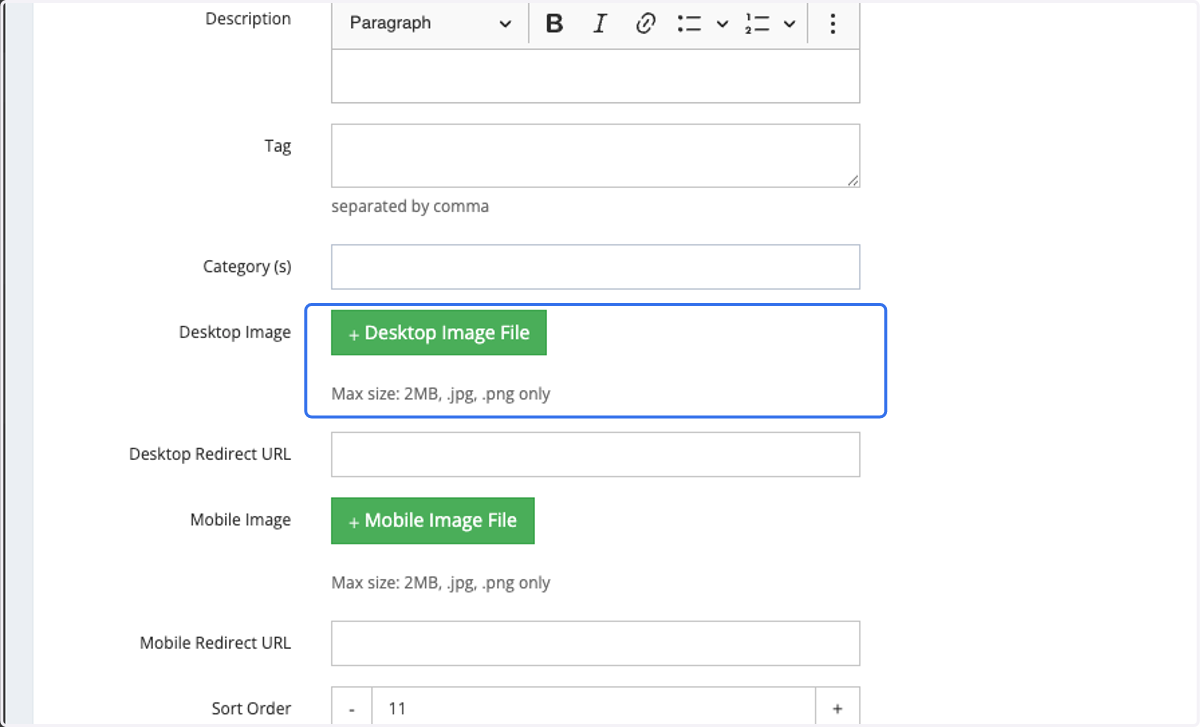This screenshot has width=1200, height=727.
Task: Select the Category (s) input field
Action: (596, 267)
